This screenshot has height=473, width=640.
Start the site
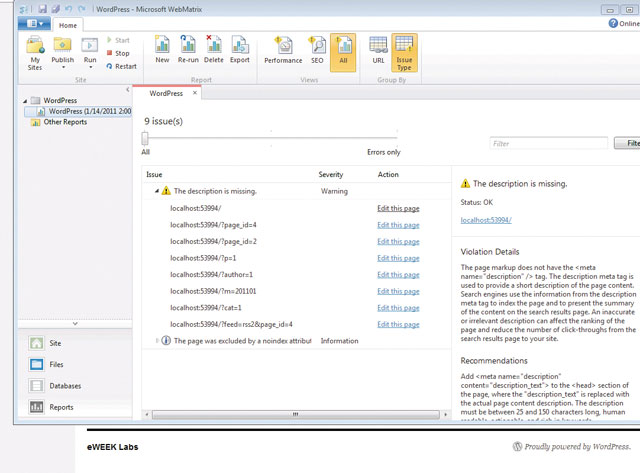point(118,40)
